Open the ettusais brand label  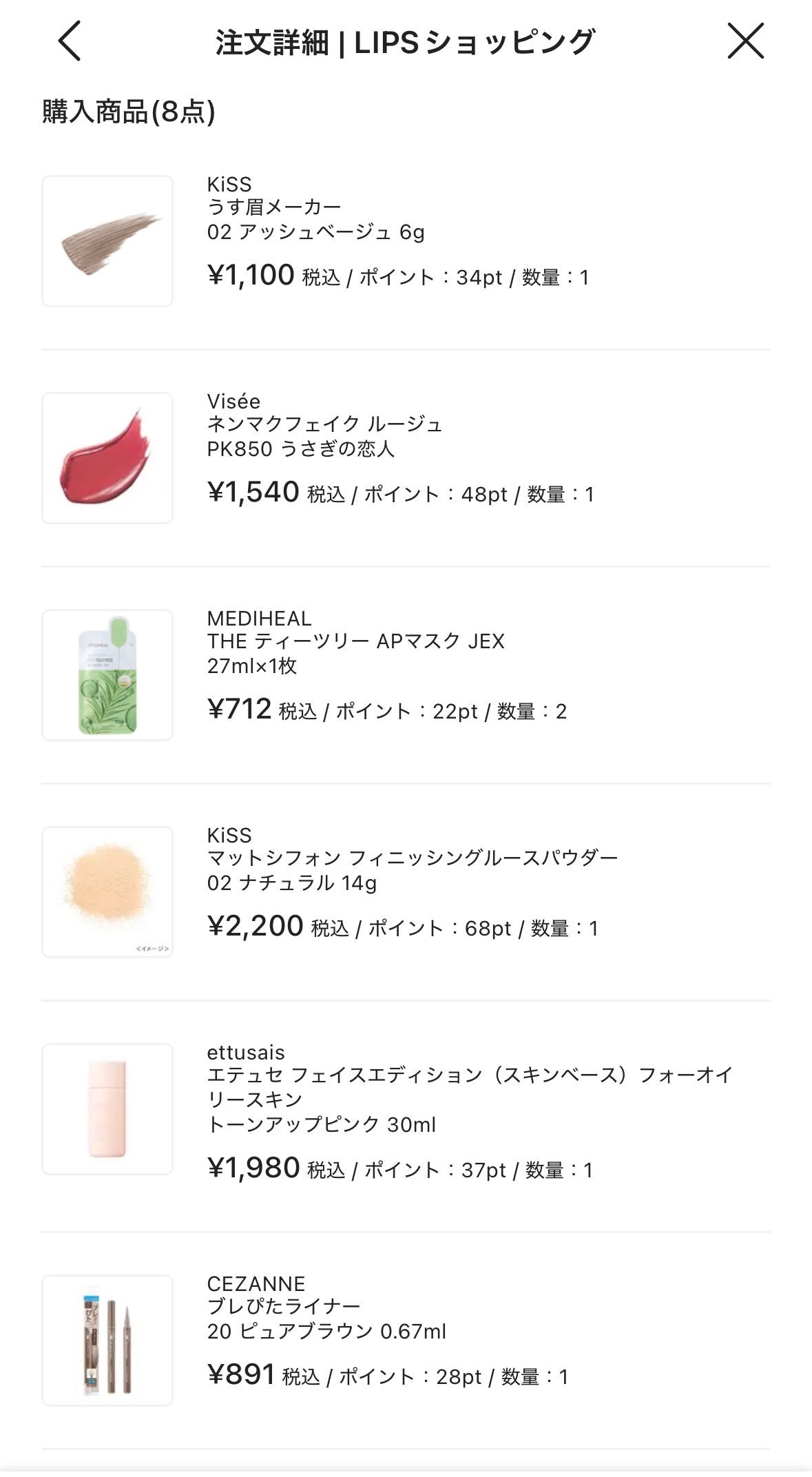(246, 1052)
